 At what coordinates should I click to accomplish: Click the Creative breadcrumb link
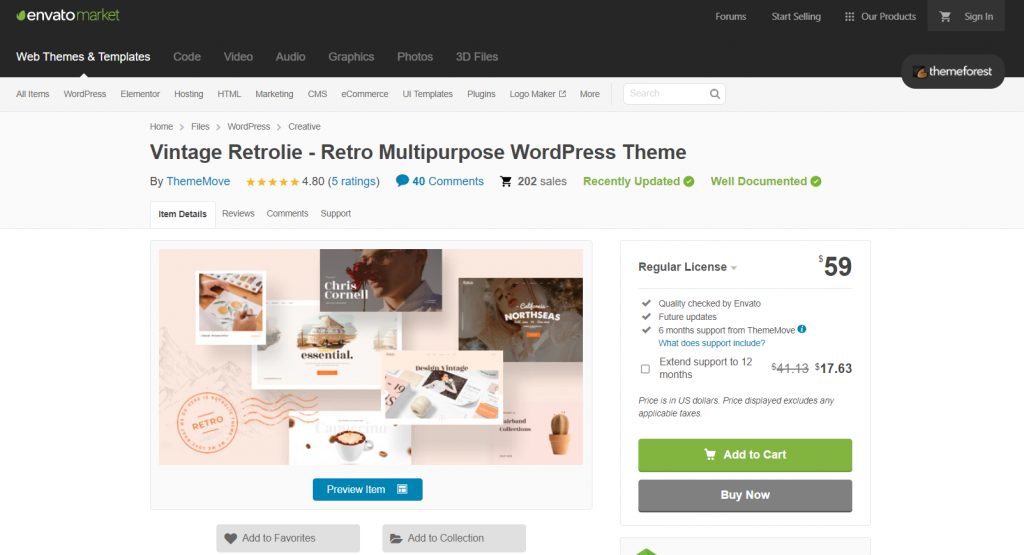[304, 127]
